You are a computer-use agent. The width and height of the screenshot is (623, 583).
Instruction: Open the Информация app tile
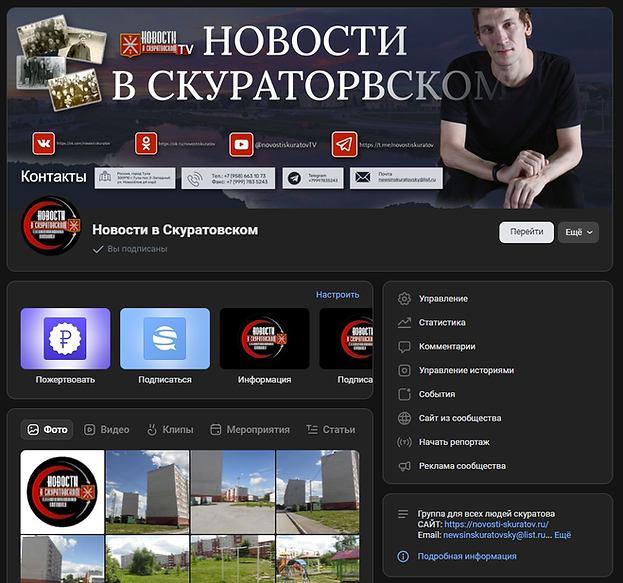[265, 339]
